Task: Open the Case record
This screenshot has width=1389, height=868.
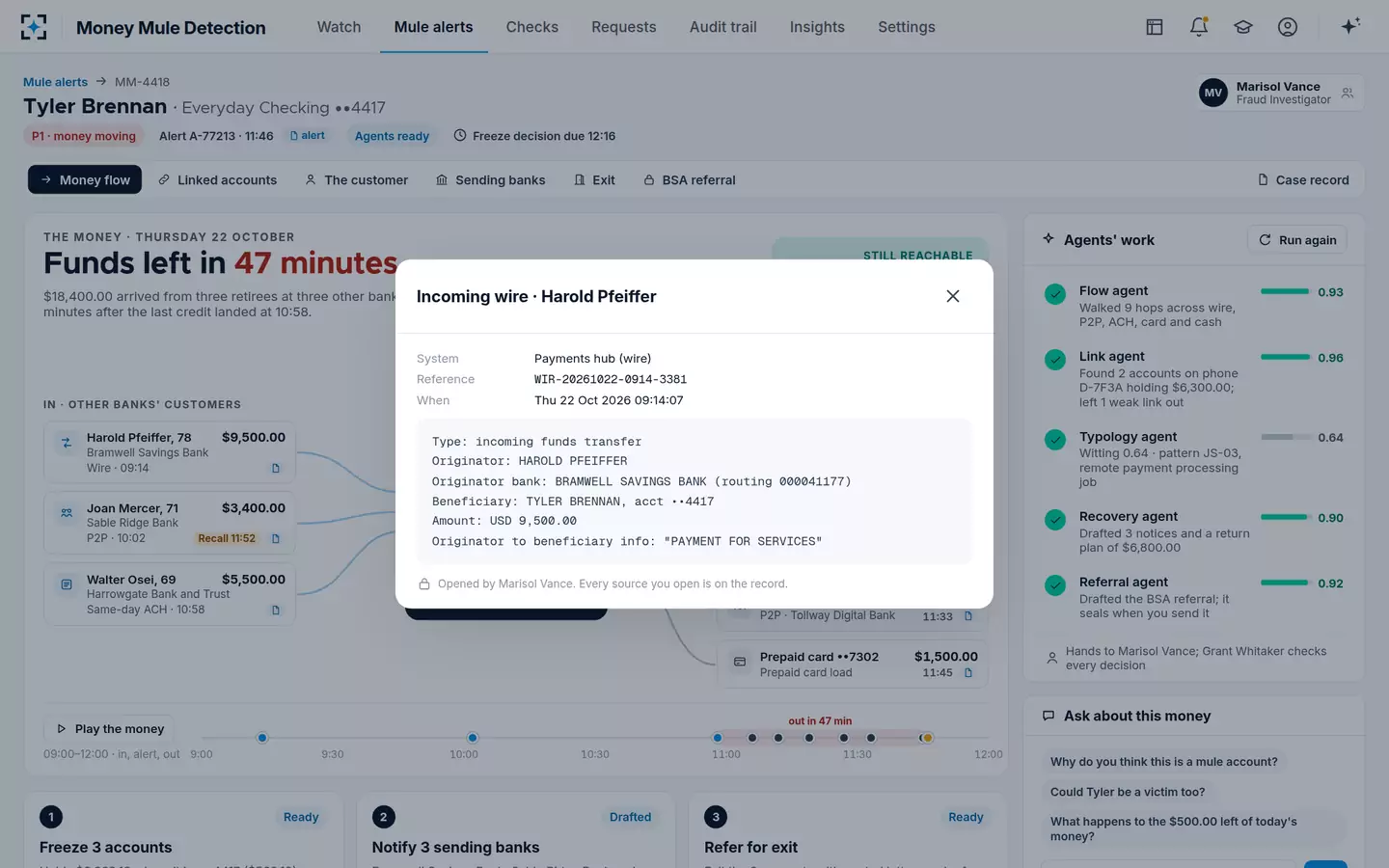Action: pos(1303,179)
